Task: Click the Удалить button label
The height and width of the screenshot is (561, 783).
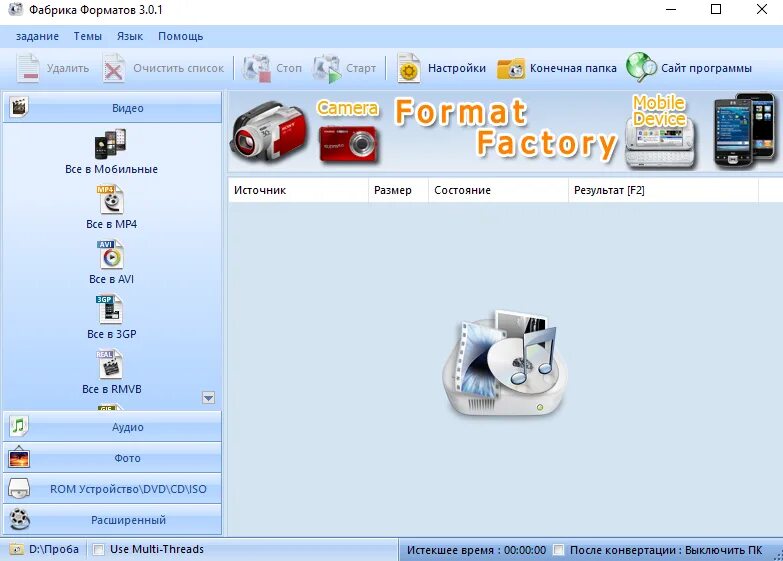Action: click(68, 68)
